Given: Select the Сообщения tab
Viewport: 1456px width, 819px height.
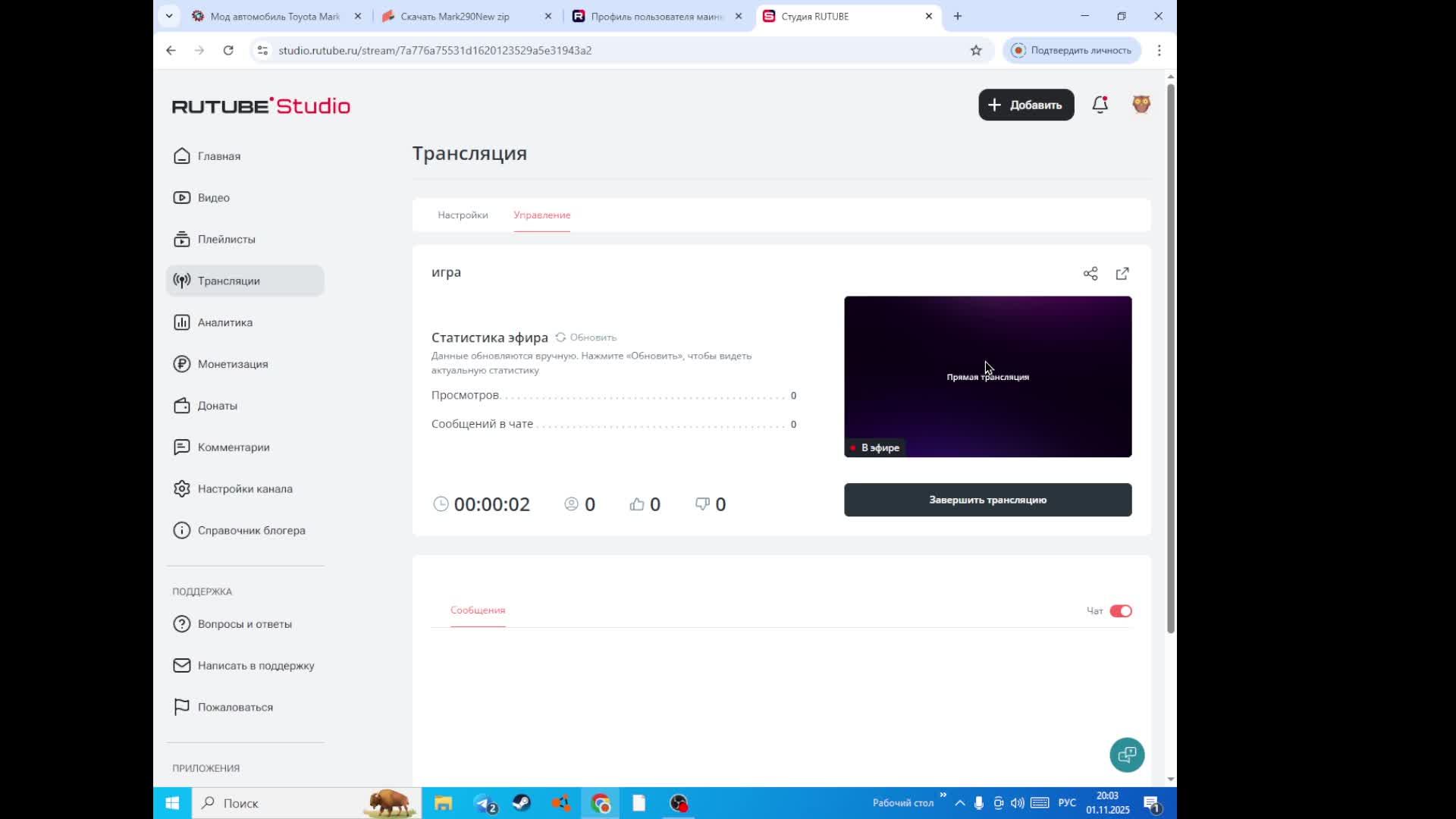Looking at the screenshot, I should [478, 610].
